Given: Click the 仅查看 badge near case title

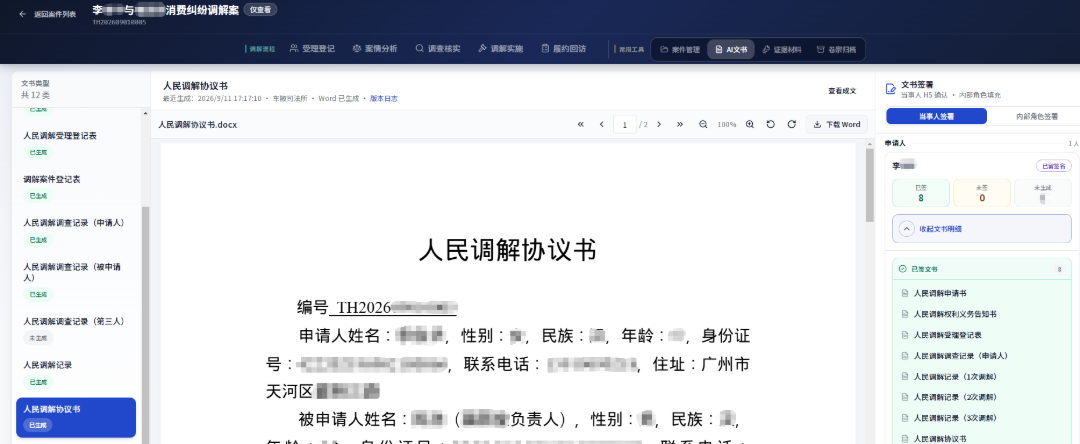Looking at the screenshot, I should (260, 10).
